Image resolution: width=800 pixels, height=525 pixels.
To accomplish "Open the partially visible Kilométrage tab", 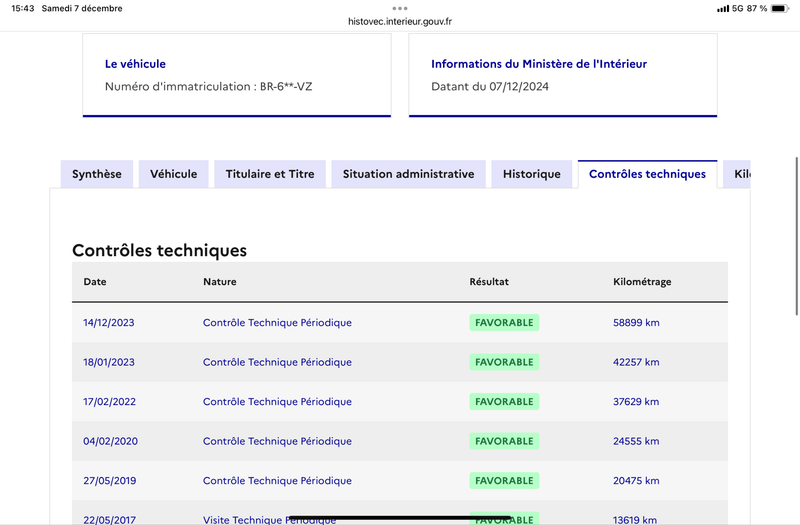I will pos(737,174).
